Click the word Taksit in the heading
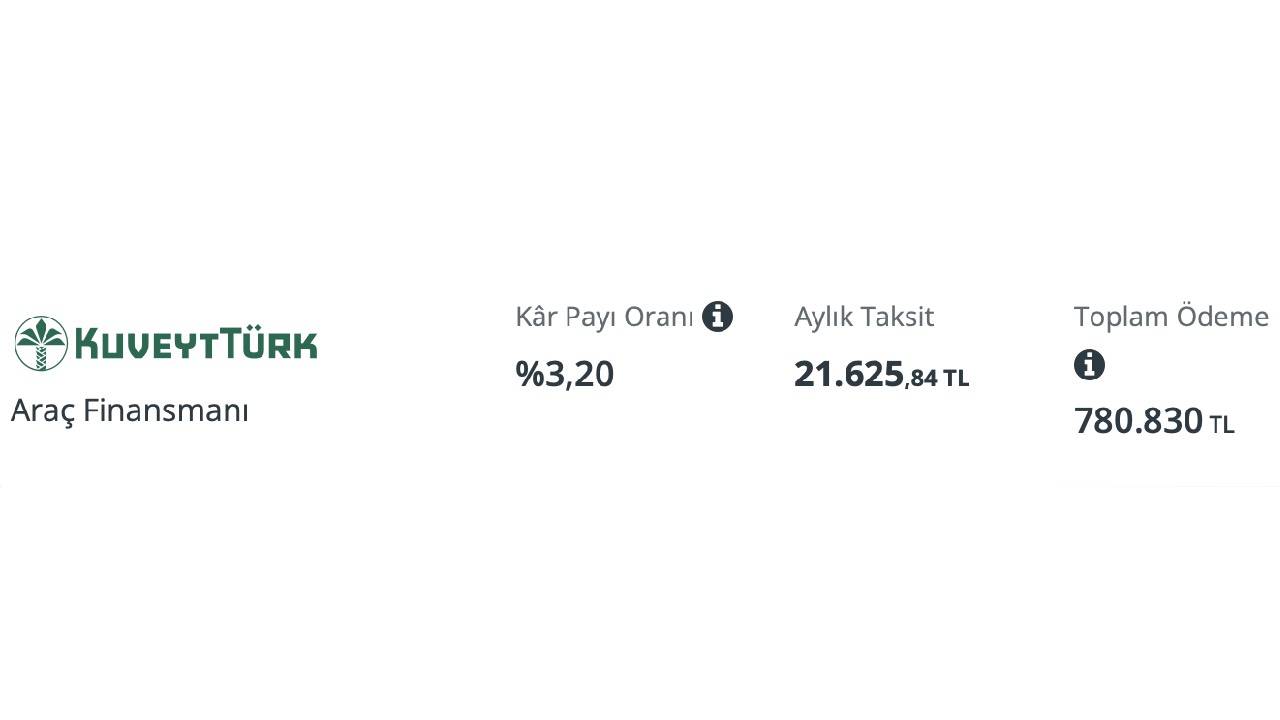Screen dimensions: 1280x720 click(x=898, y=317)
